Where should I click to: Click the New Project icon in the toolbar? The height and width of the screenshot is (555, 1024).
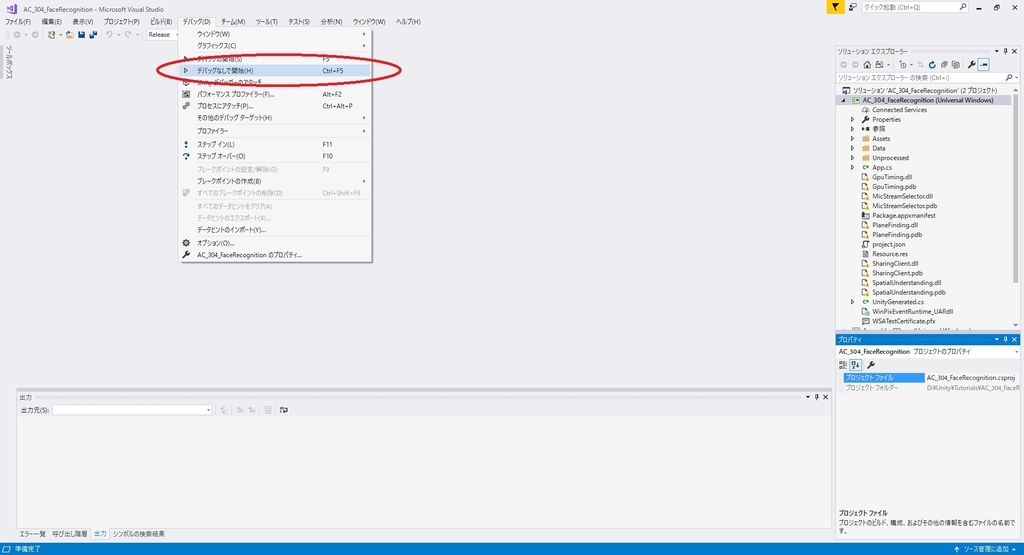point(52,35)
